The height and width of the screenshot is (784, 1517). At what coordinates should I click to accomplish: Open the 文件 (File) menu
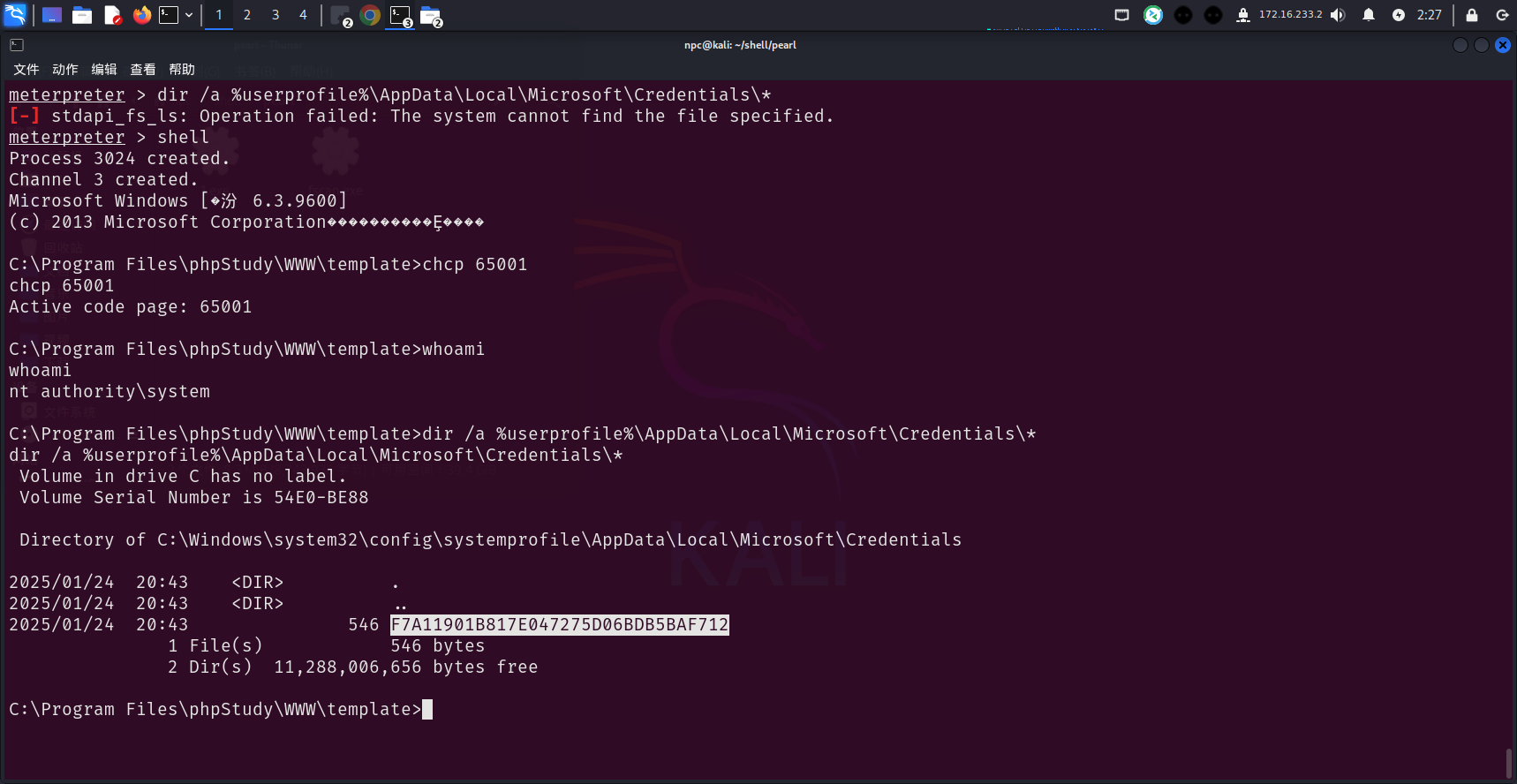tap(26, 69)
